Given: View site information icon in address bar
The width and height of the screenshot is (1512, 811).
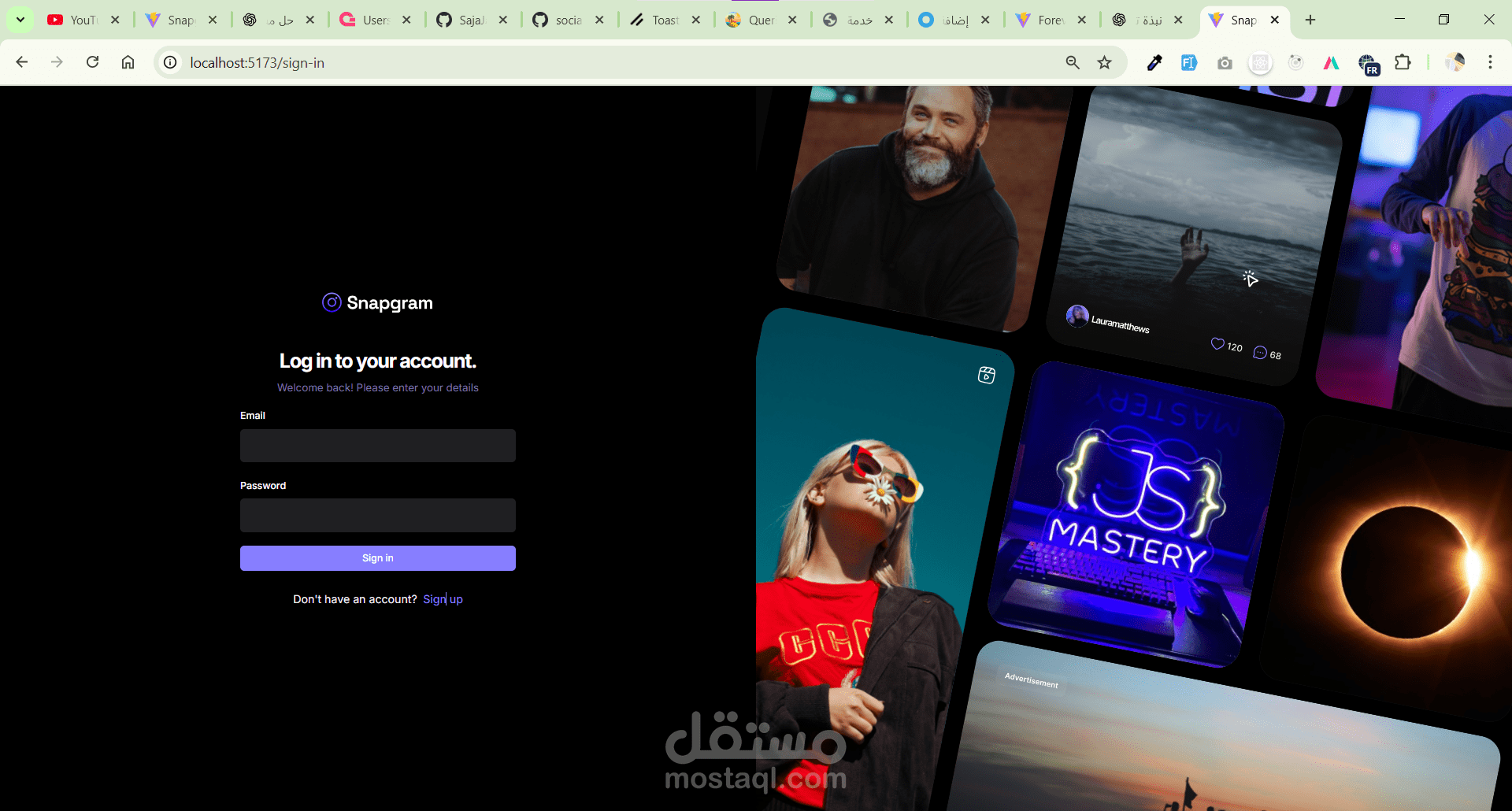Looking at the screenshot, I should pyautogui.click(x=170, y=62).
